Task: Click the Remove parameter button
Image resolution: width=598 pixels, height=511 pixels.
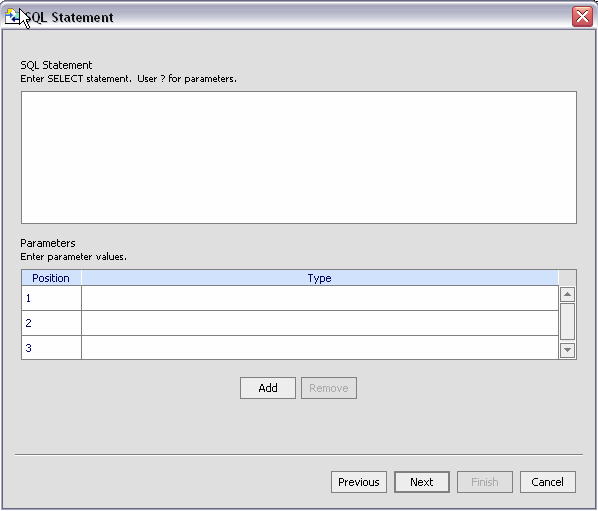Action: pyautogui.click(x=329, y=388)
